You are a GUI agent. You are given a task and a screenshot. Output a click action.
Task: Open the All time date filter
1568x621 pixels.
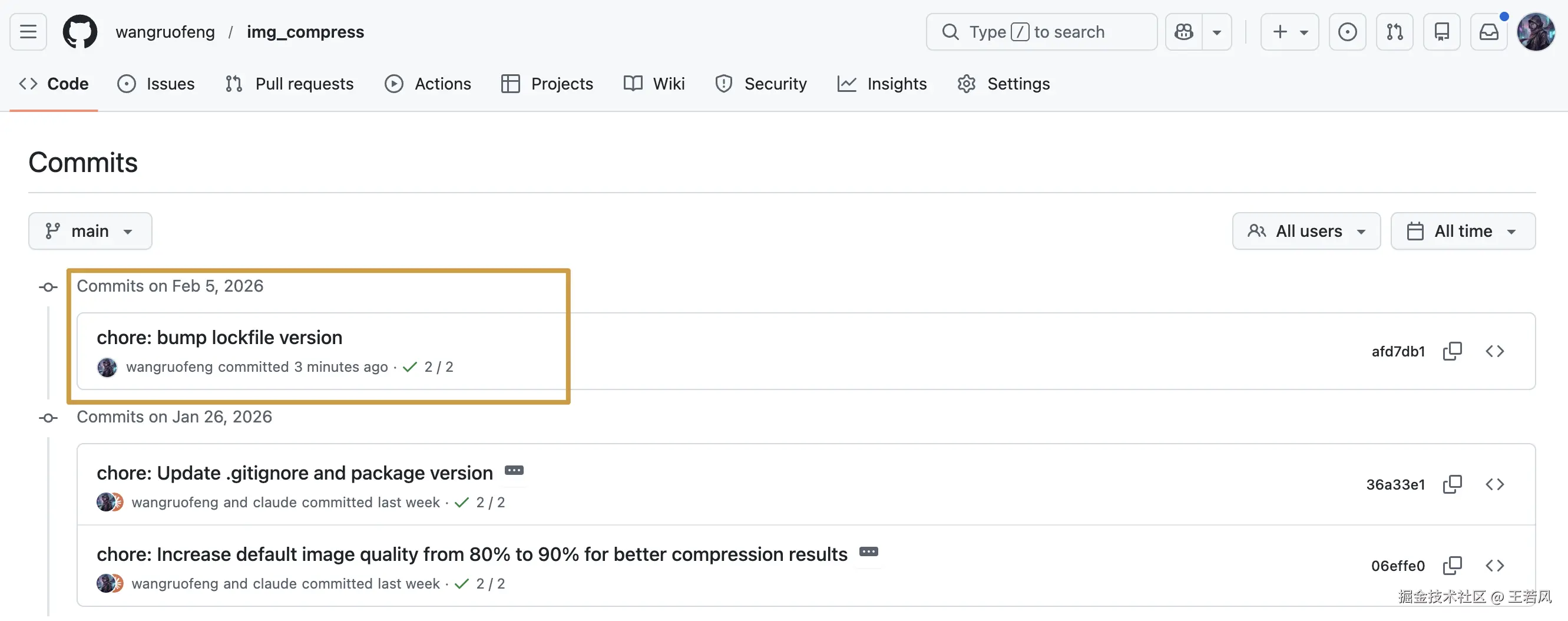(x=1462, y=232)
